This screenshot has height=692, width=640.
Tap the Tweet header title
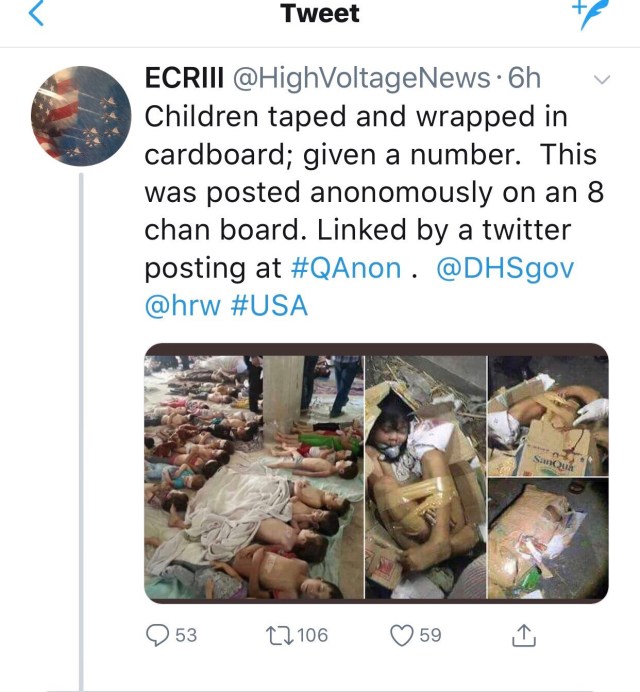click(x=319, y=14)
